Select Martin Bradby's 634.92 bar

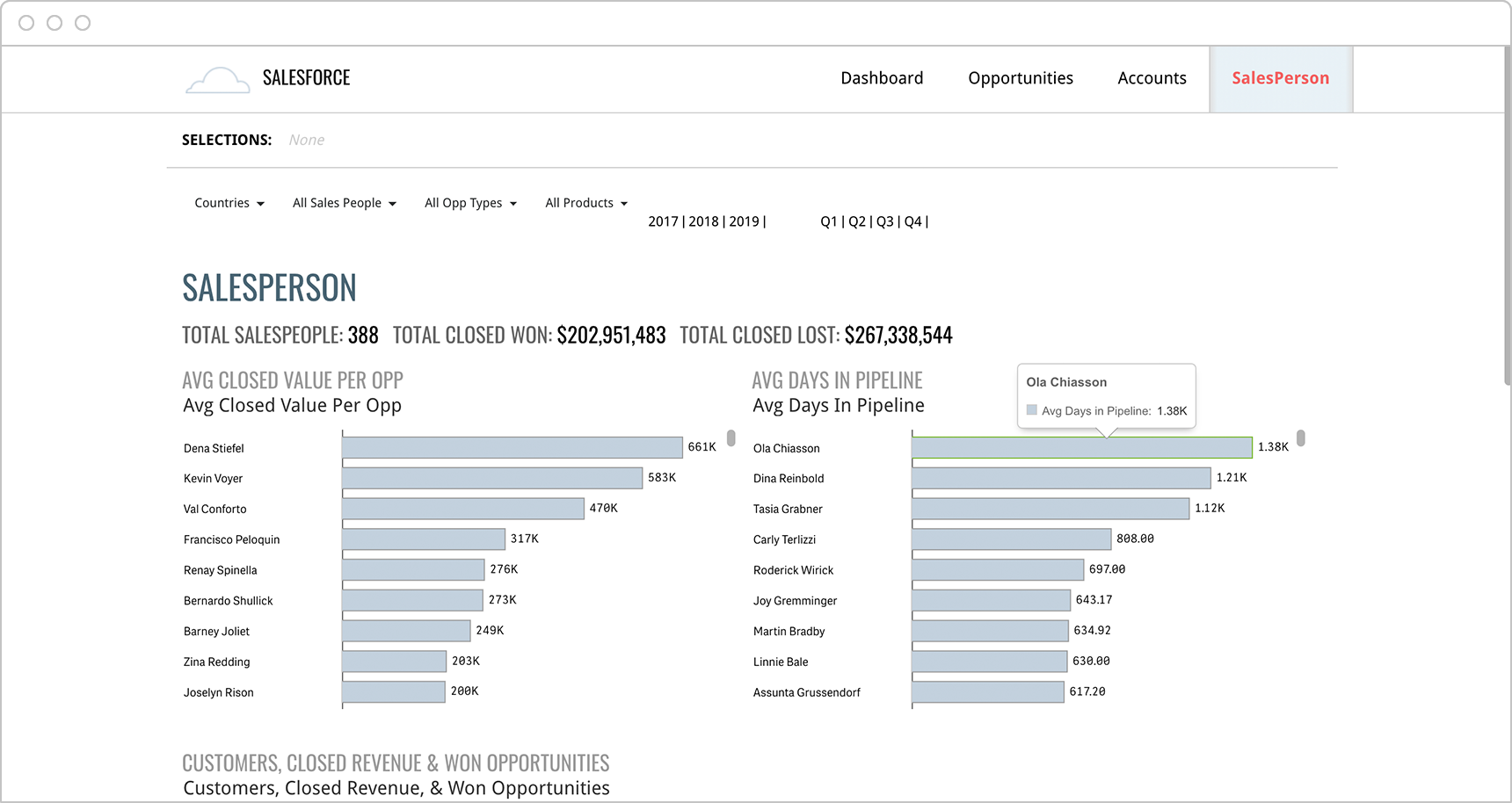click(x=990, y=631)
